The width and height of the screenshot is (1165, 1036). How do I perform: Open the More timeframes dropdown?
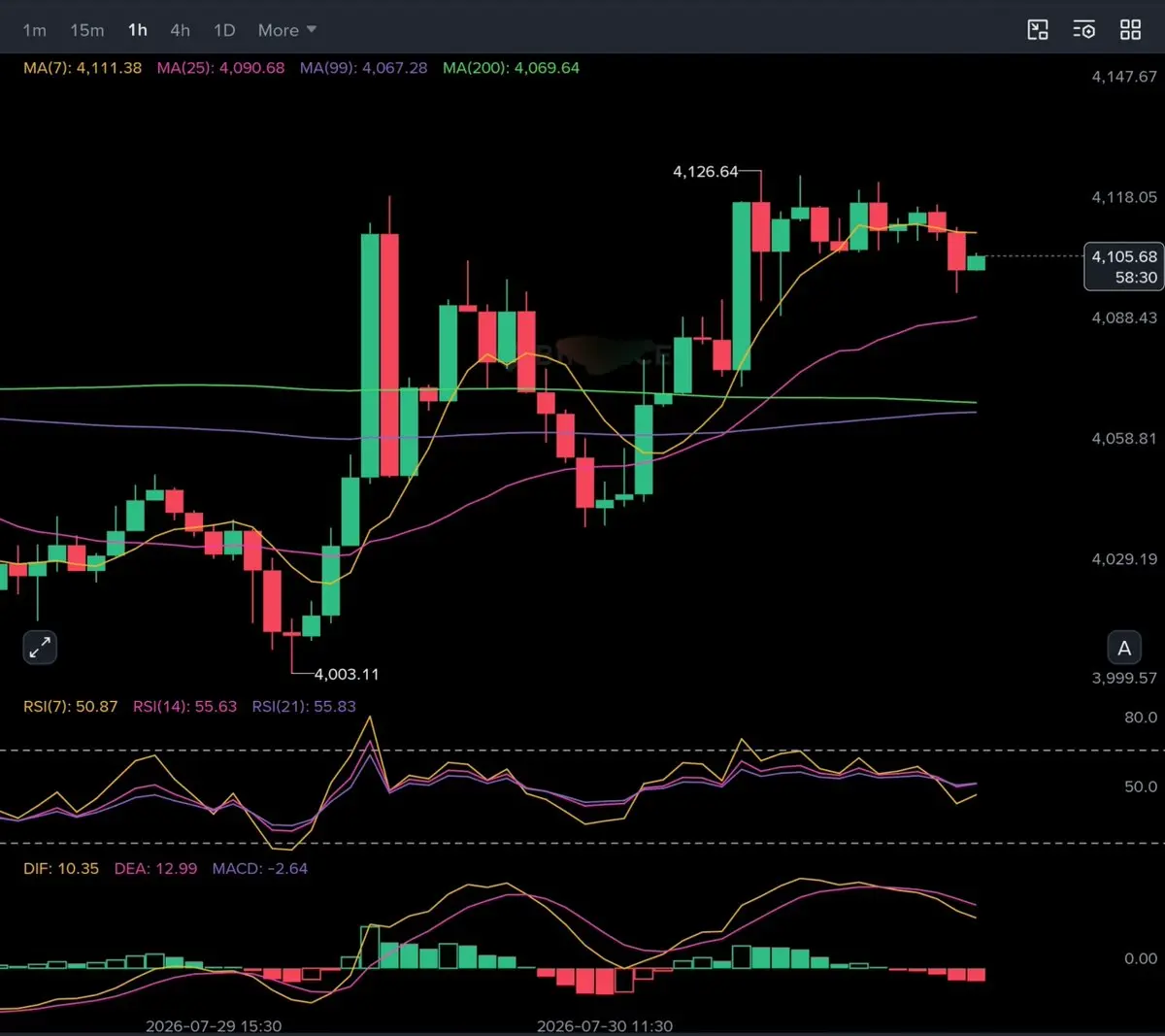pos(287,30)
